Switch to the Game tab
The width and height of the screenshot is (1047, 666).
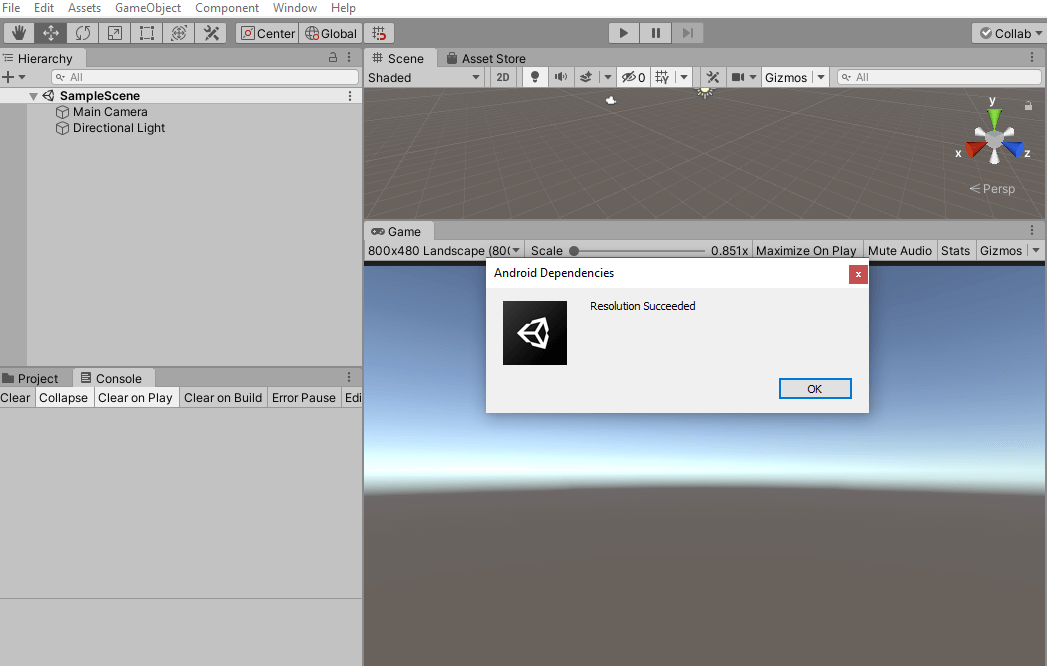tap(397, 232)
